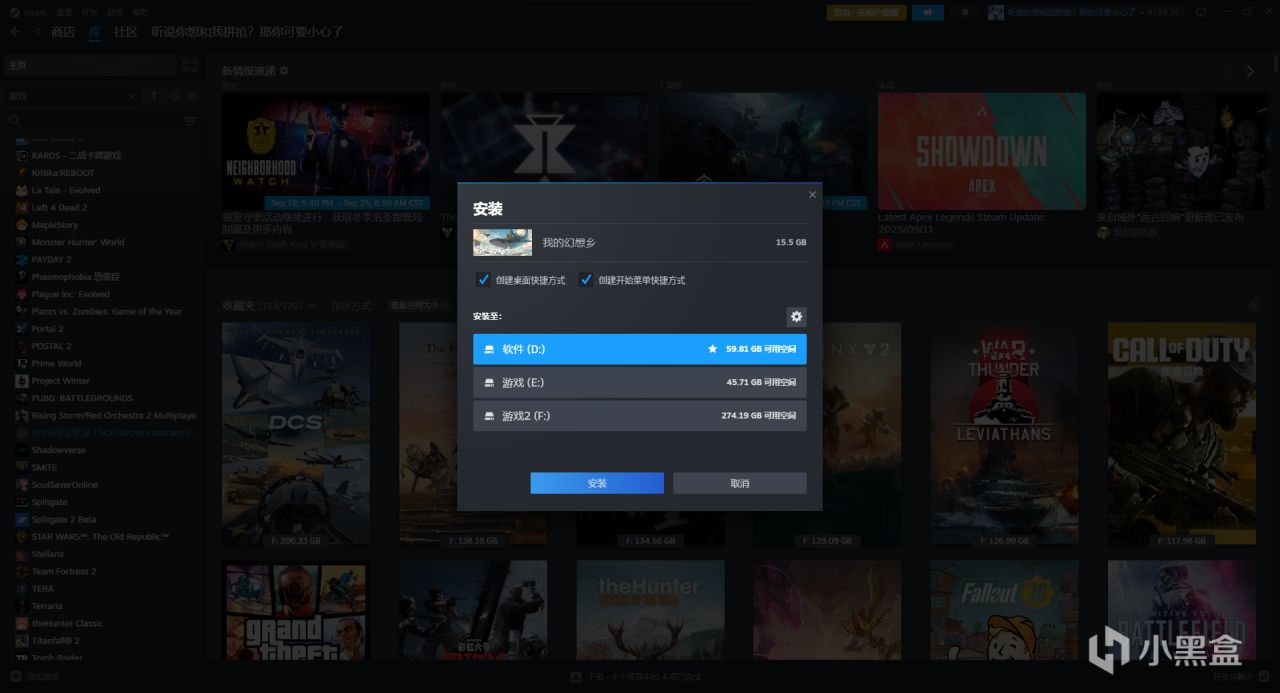This screenshot has height=693, width=1280.
Task: Open advanced filter icon beside search
Action: [x=190, y=121]
